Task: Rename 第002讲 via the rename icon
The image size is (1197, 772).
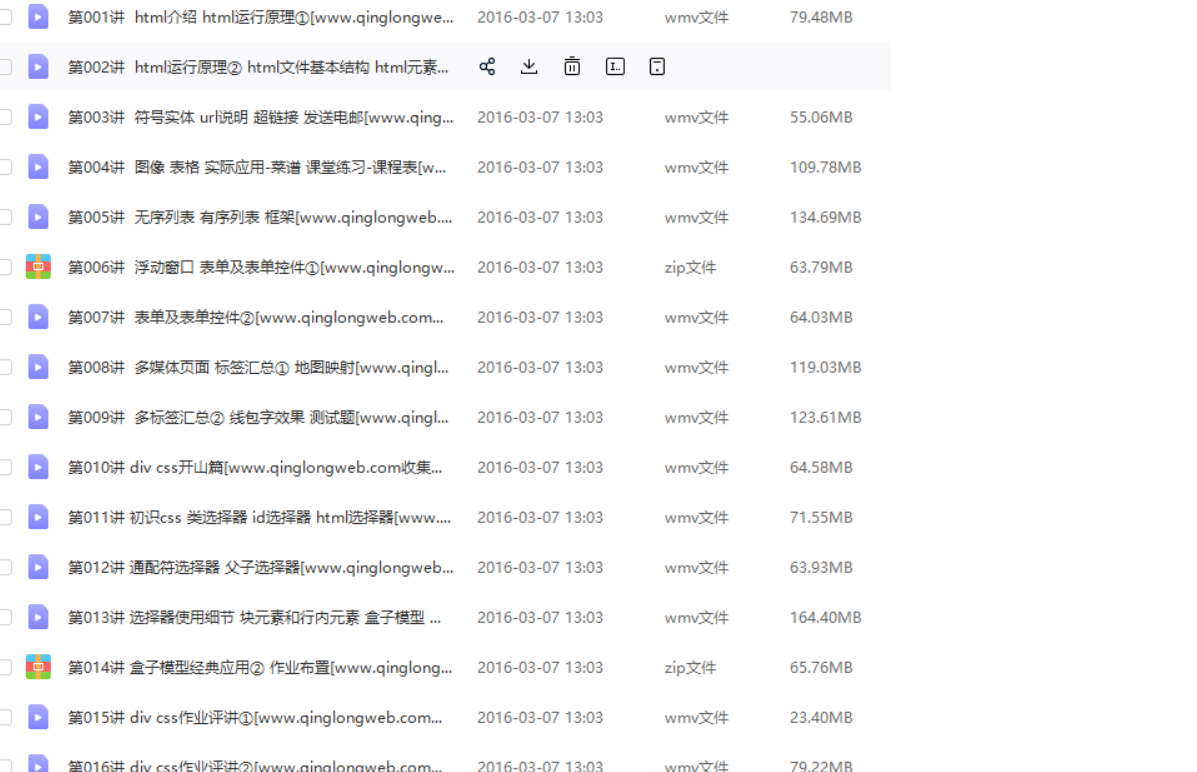Action: (614, 66)
